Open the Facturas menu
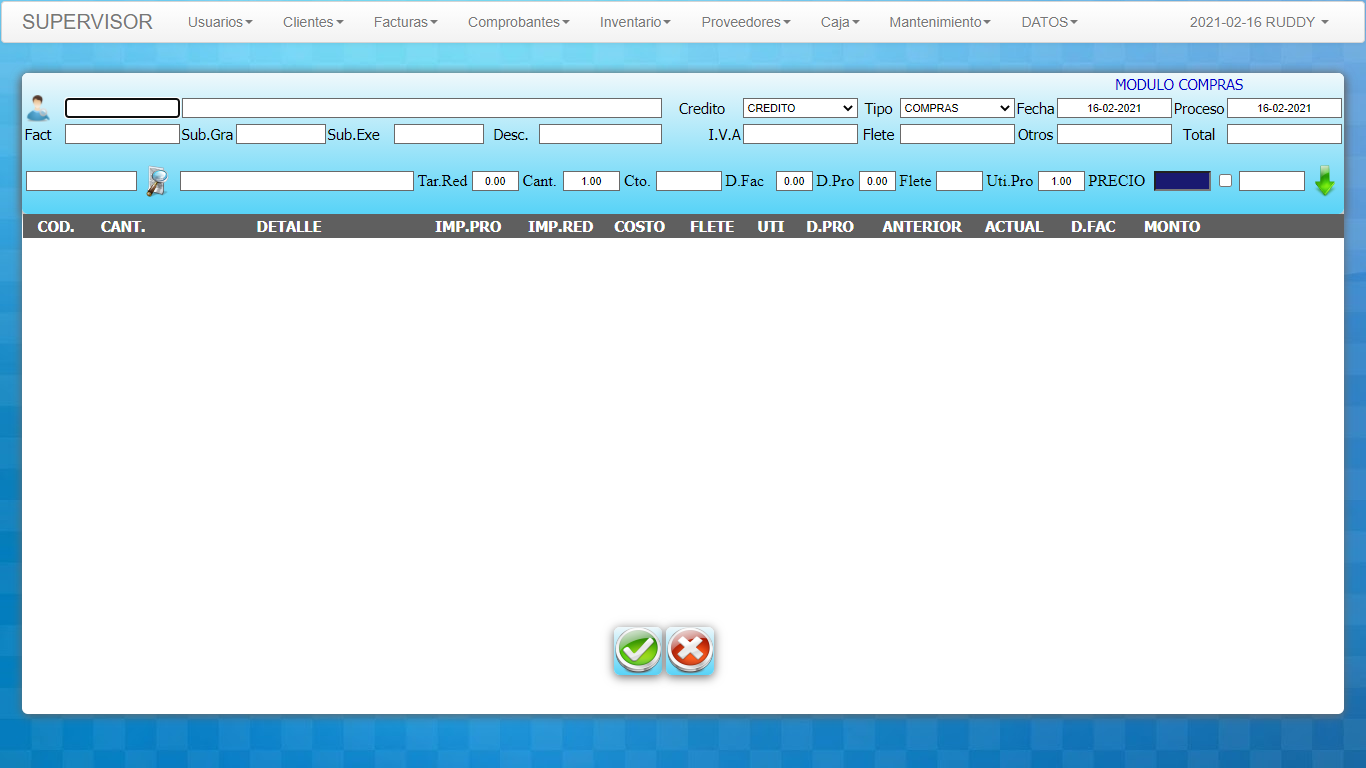 [405, 22]
